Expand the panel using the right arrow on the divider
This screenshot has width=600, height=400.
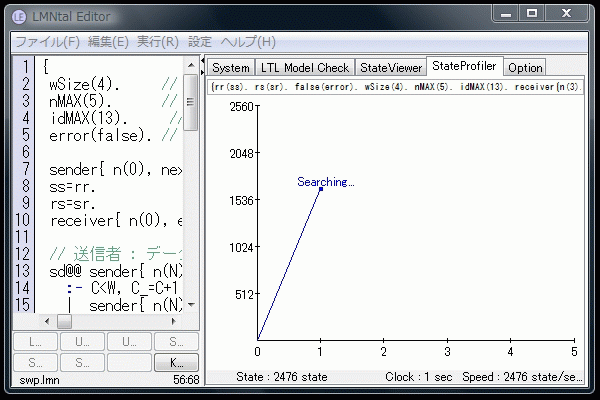click(203, 71)
